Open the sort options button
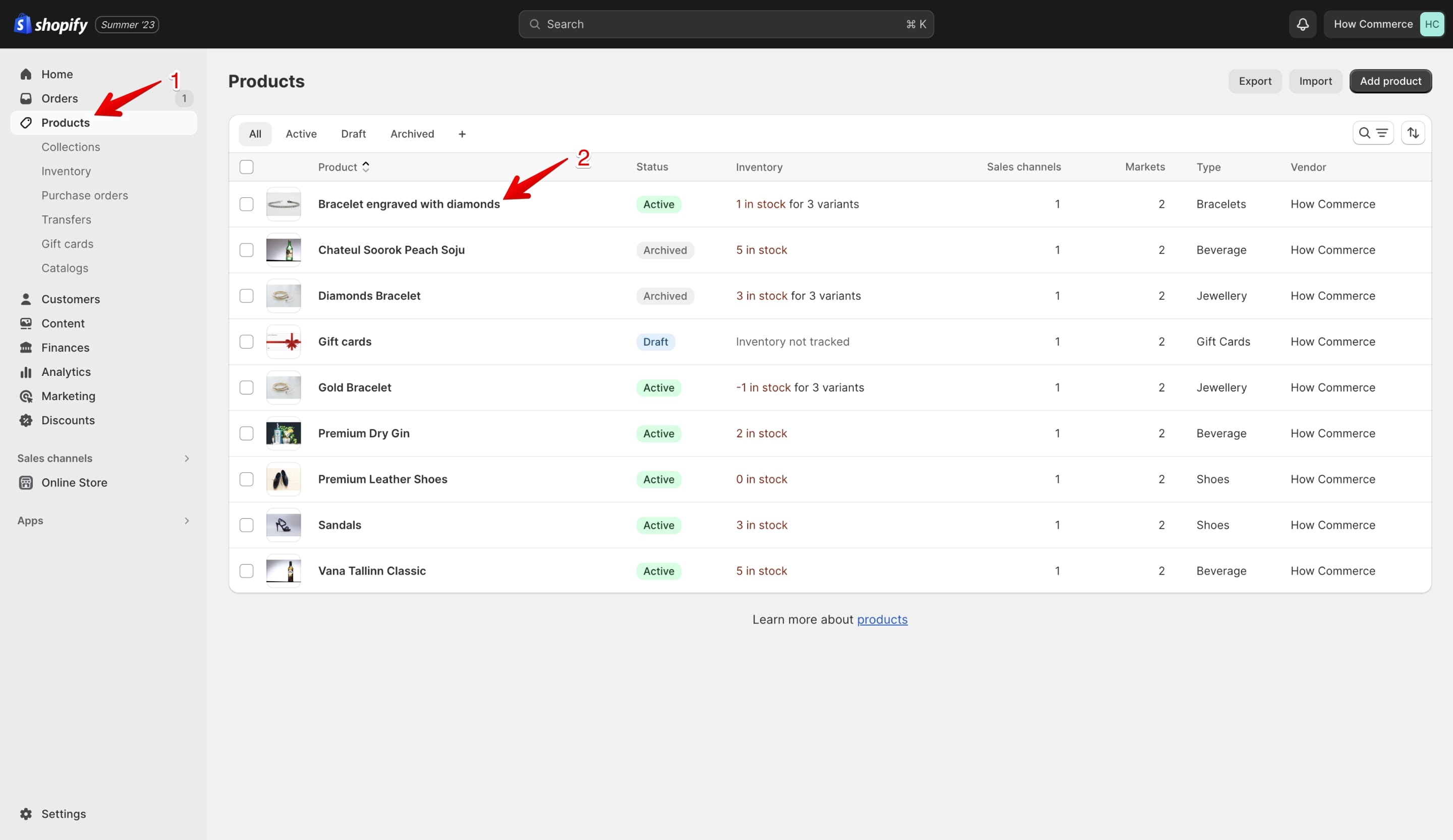 coord(1413,133)
